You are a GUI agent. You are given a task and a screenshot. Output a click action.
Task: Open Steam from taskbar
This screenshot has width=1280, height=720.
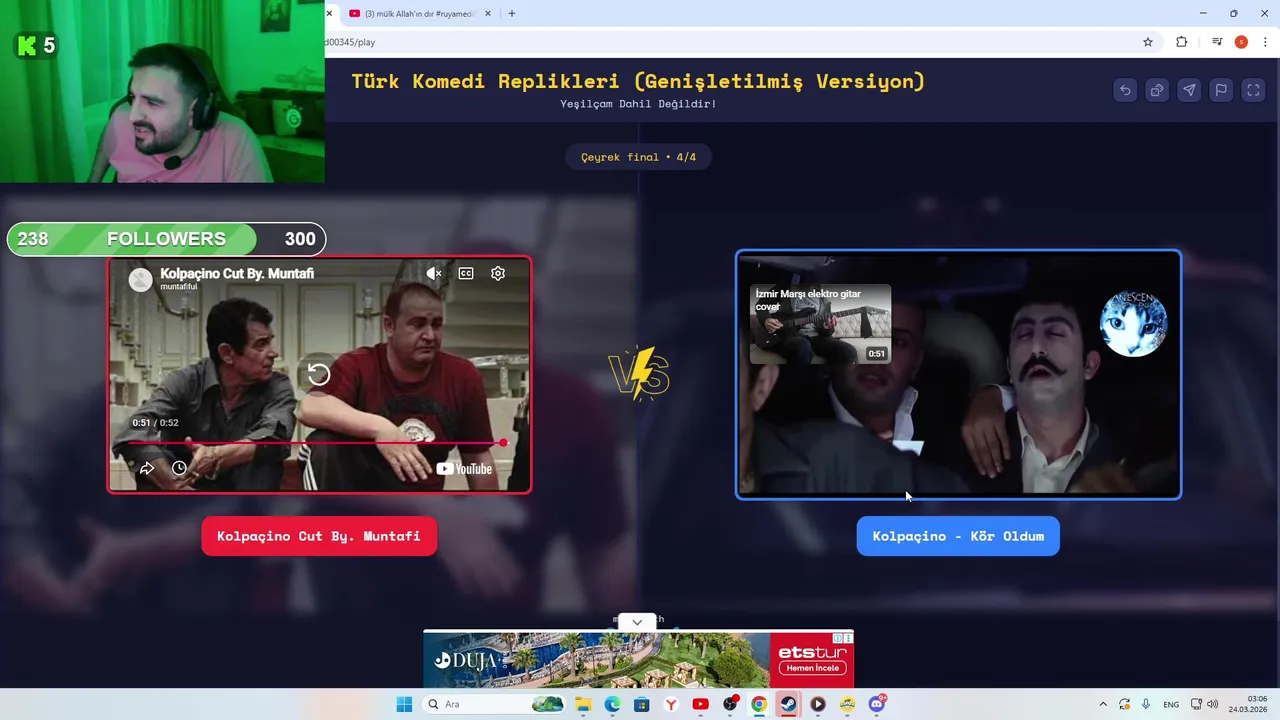(788, 704)
